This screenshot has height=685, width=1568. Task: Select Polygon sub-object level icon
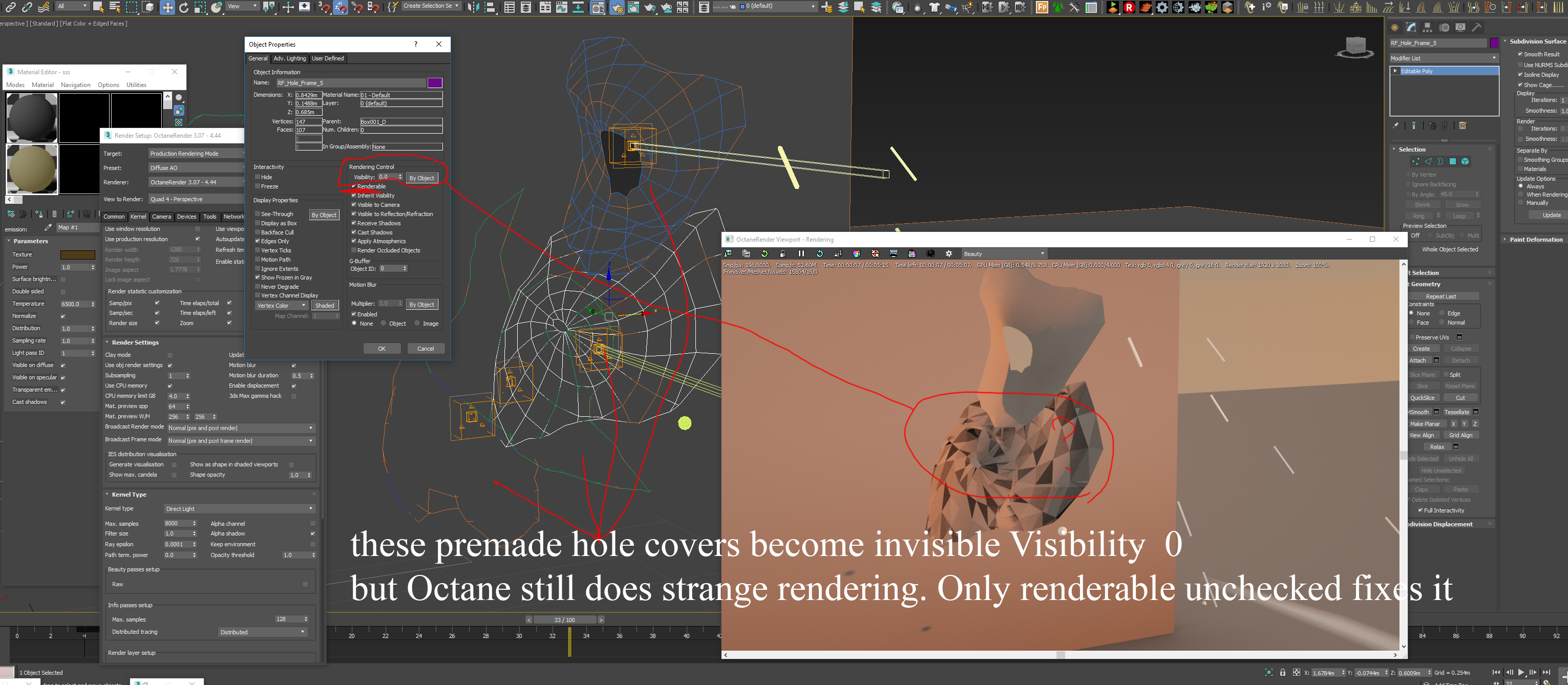[1452, 161]
